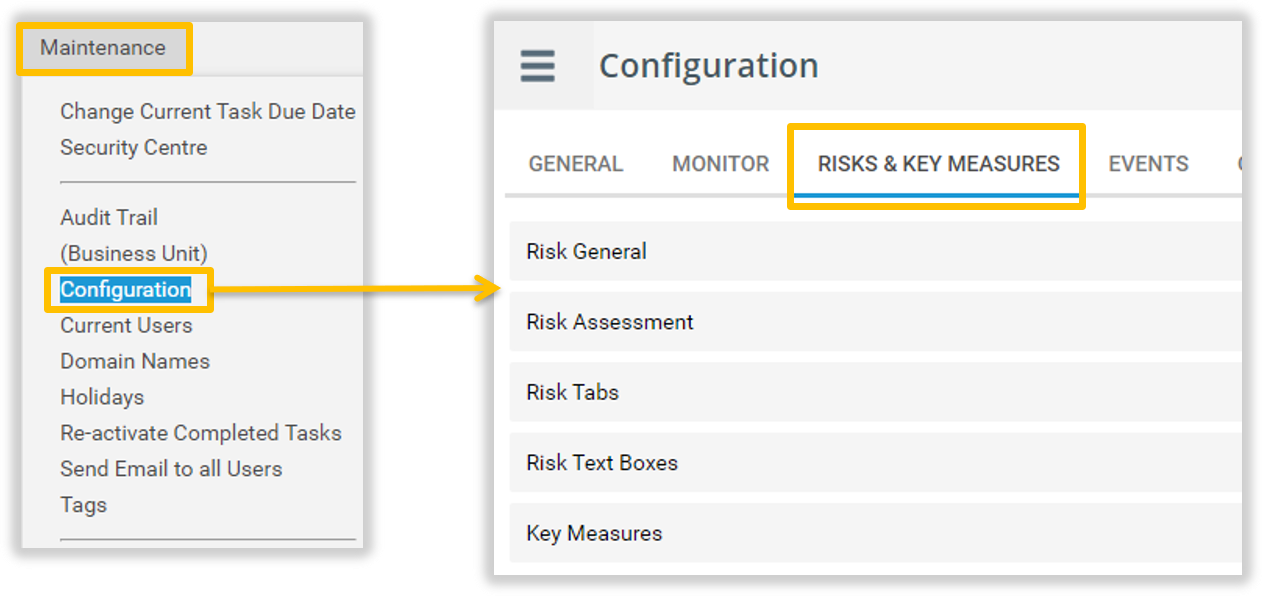
Task: Choose Re-activate Completed Tasks
Action: 201,434
